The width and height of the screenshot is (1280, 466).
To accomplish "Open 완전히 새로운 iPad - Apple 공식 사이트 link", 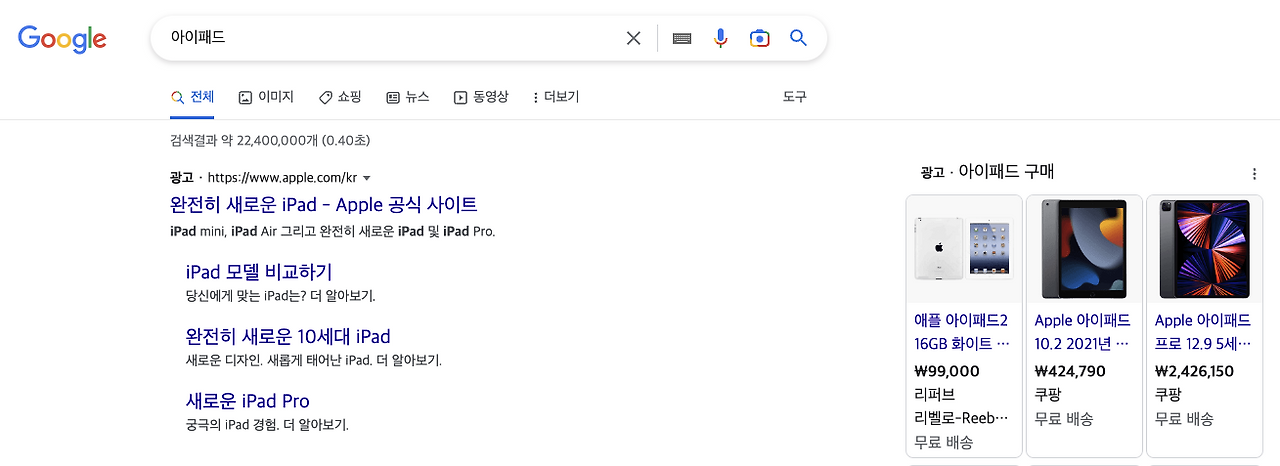I will (x=324, y=205).
